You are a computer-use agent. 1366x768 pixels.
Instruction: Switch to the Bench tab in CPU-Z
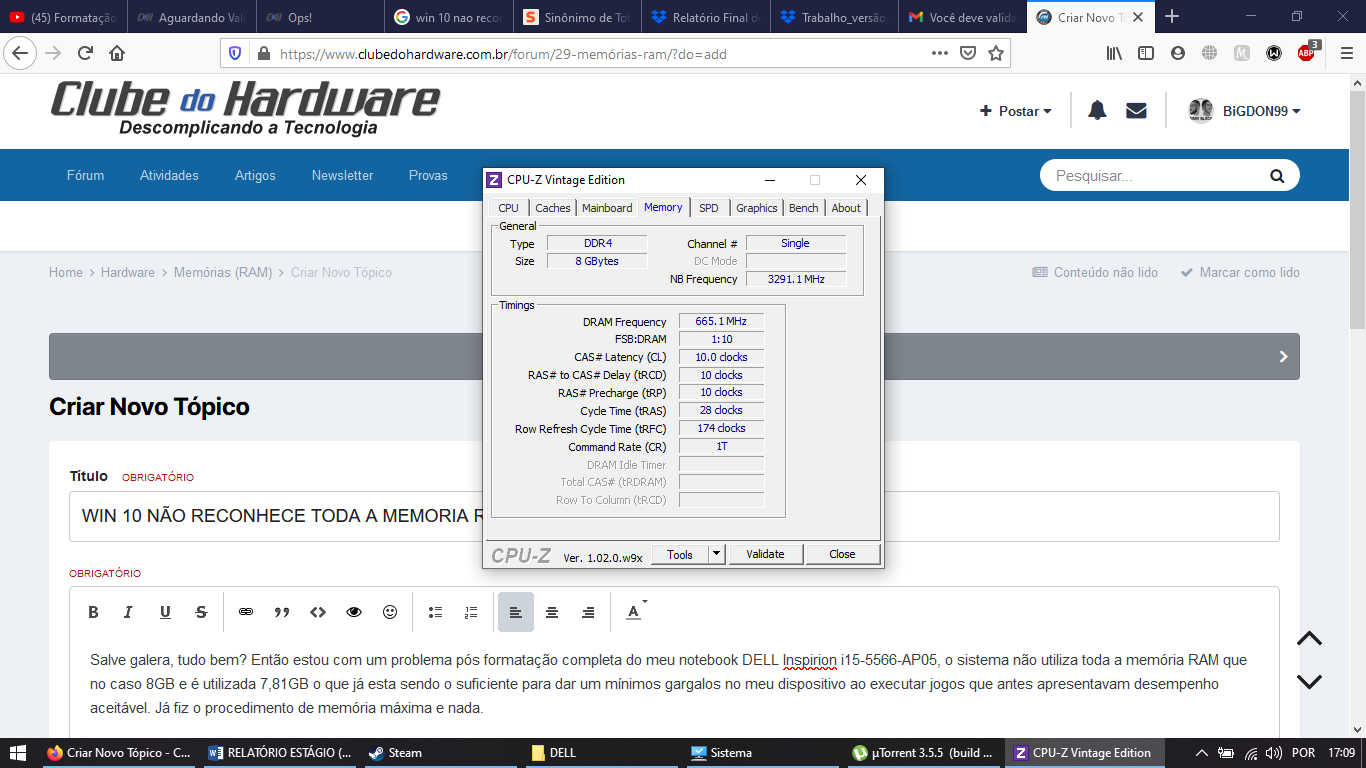(x=804, y=208)
